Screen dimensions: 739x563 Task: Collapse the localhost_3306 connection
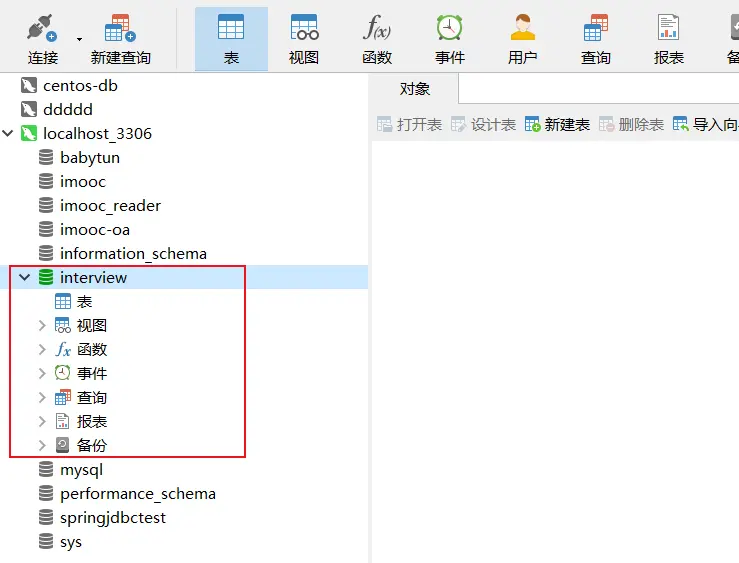point(8,134)
